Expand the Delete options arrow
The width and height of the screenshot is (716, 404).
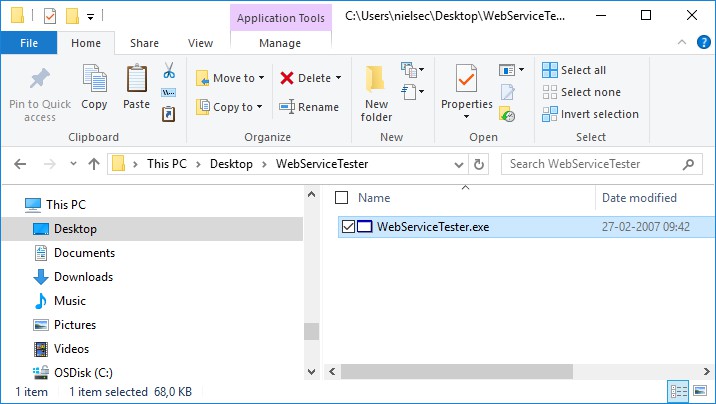point(338,78)
